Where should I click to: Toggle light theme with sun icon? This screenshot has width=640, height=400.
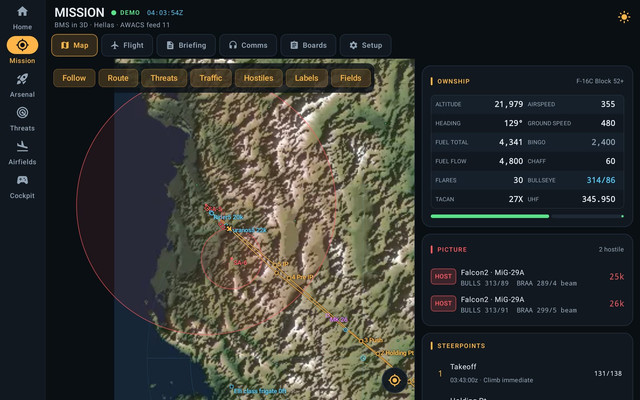624,17
